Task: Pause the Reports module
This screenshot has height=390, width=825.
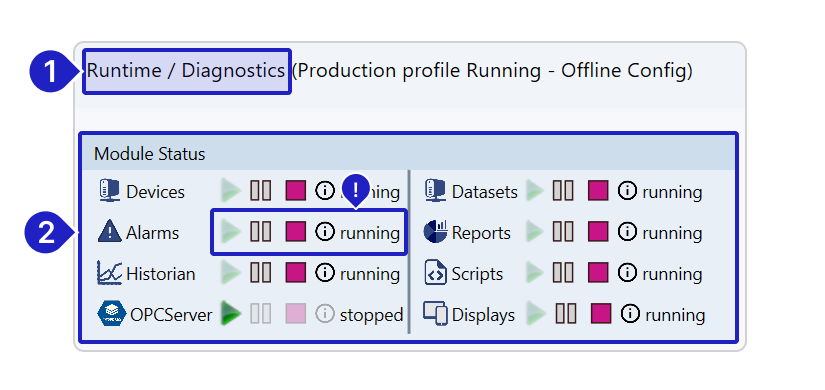Action: coord(562,232)
